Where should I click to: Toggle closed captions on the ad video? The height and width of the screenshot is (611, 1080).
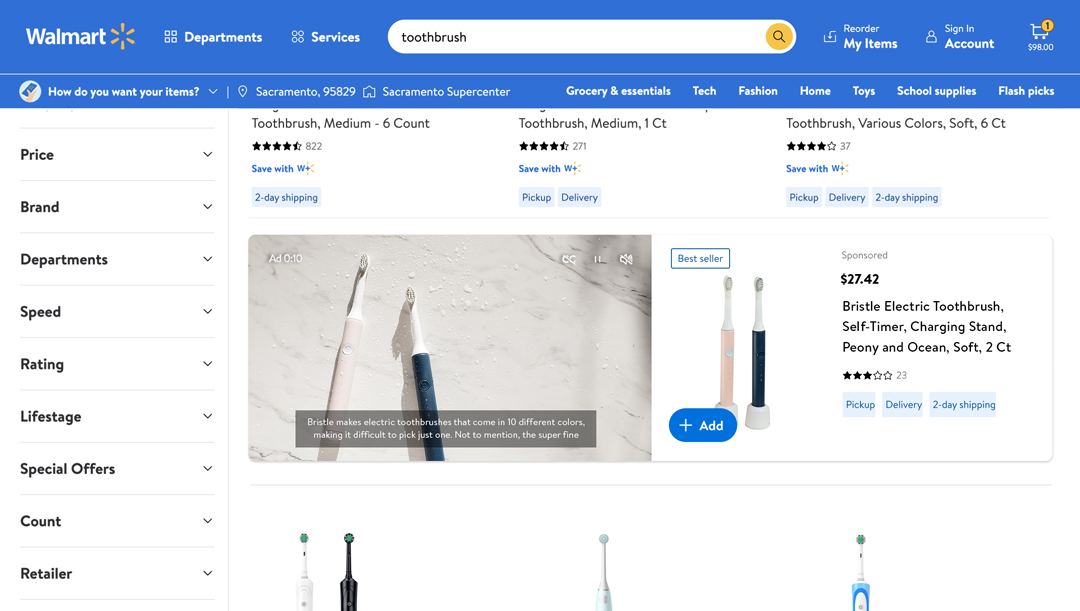pyautogui.click(x=569, y=259)
